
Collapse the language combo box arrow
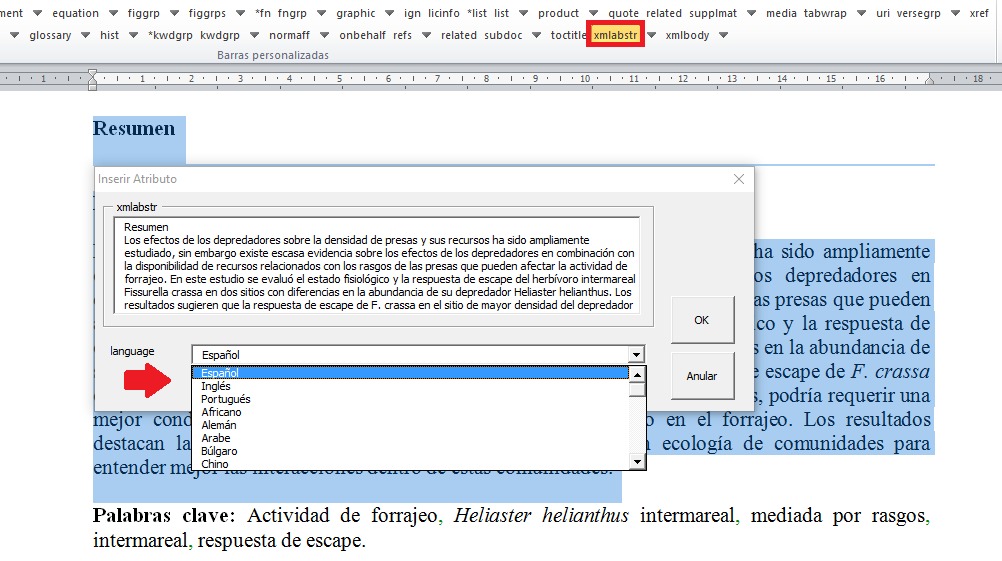(636, 354)
